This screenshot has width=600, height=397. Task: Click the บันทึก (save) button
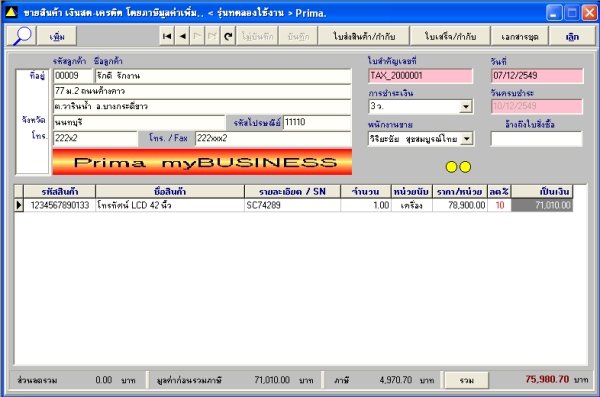298,36
